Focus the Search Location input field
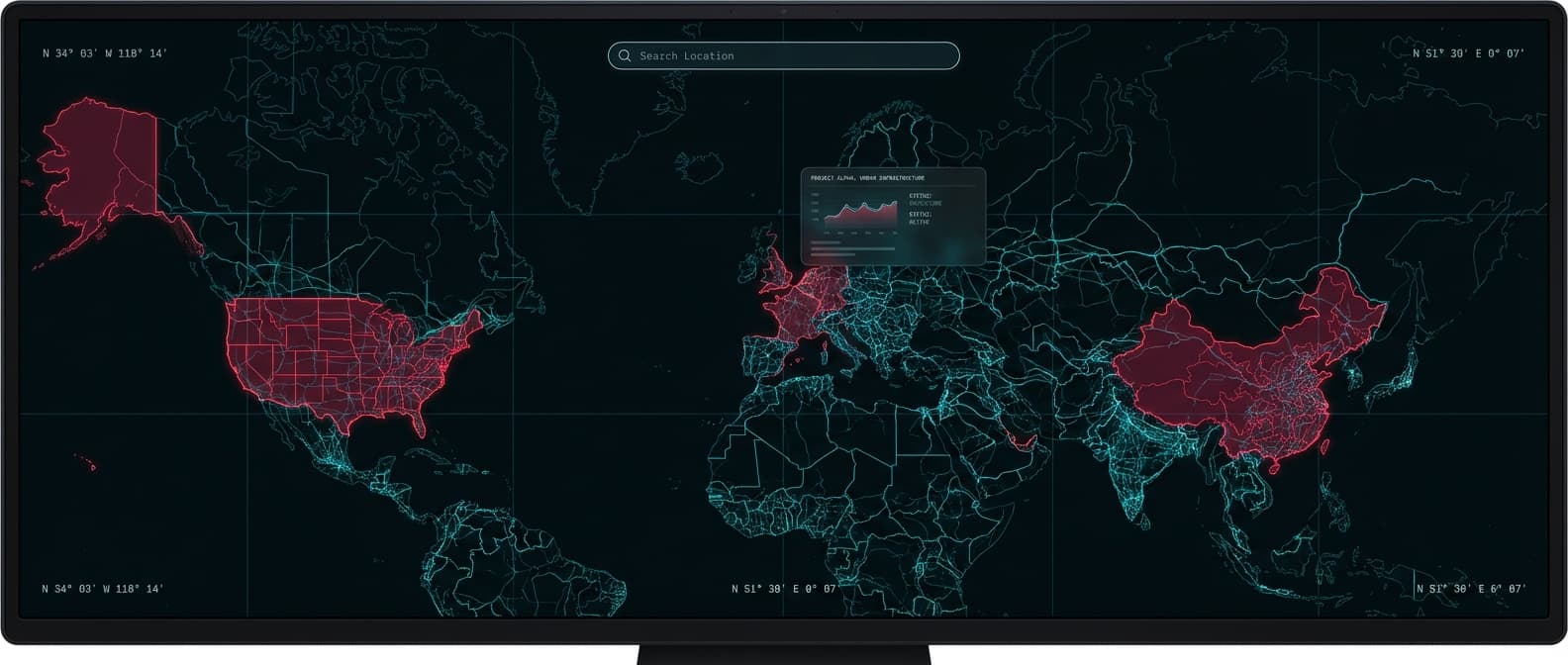The width and height of the screenshot is (1568, 665). (x=792, y=56)
